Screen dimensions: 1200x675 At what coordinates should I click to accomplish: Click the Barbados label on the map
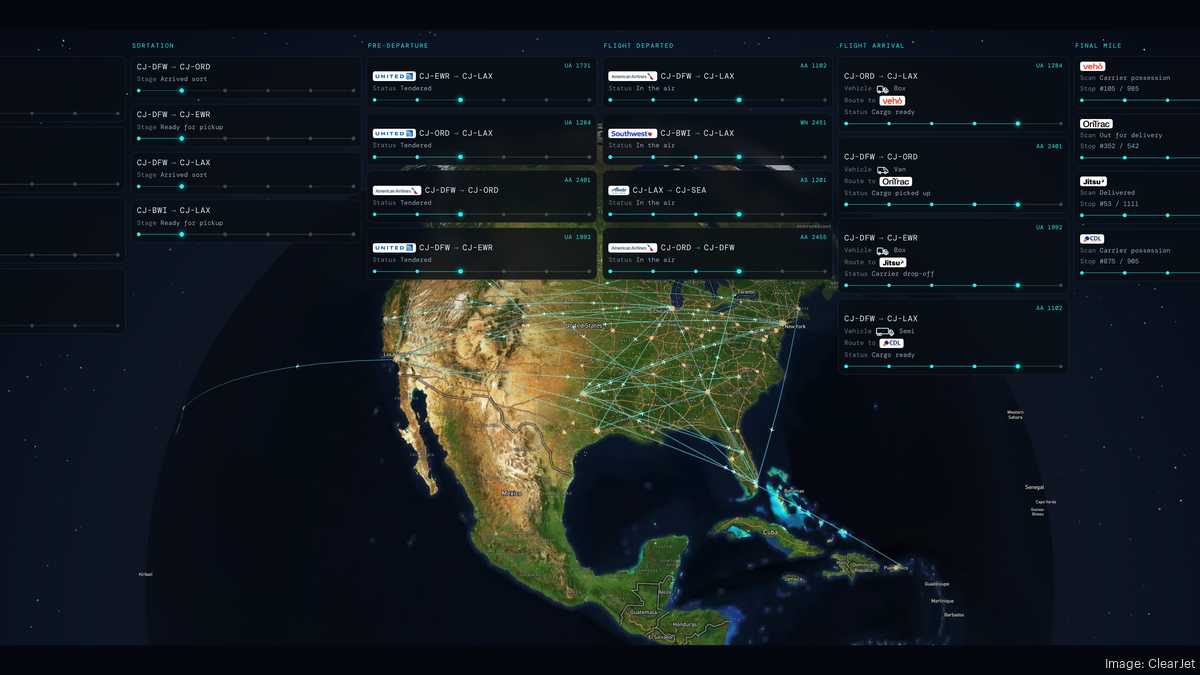tap(954, 615)
